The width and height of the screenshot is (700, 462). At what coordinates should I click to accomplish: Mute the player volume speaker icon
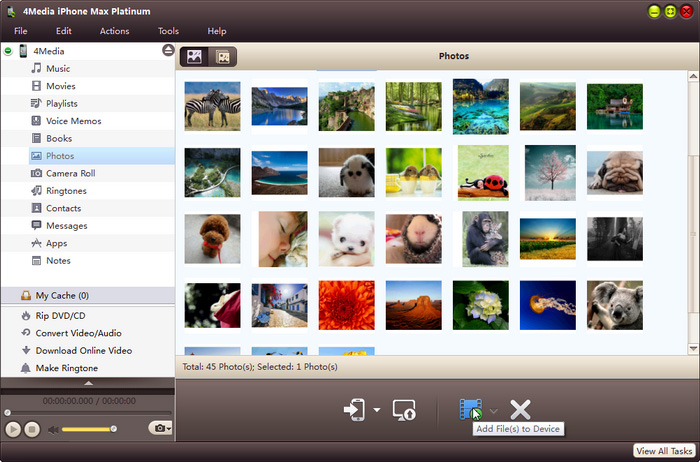tap(53, 429)
